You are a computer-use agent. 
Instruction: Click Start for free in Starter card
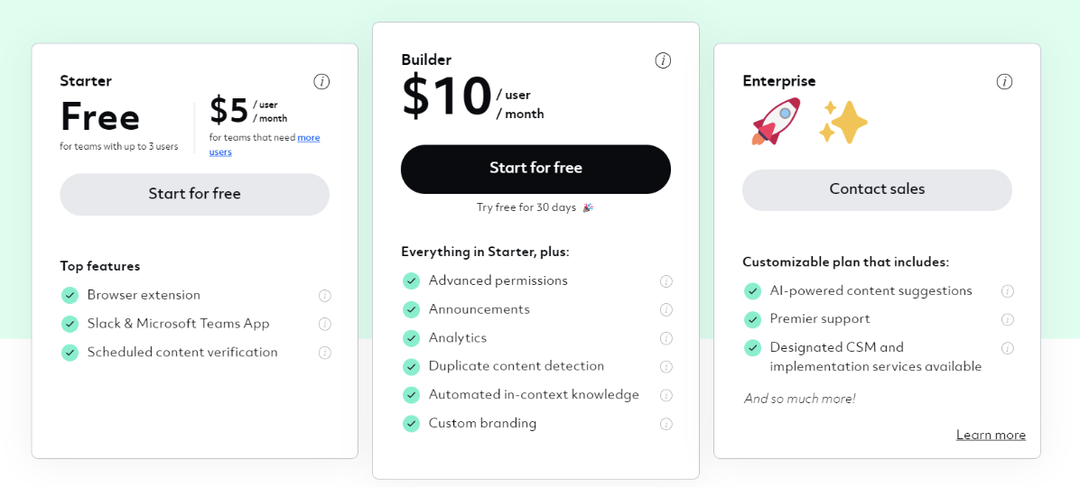pyautogui.click(x=195, y=194)
